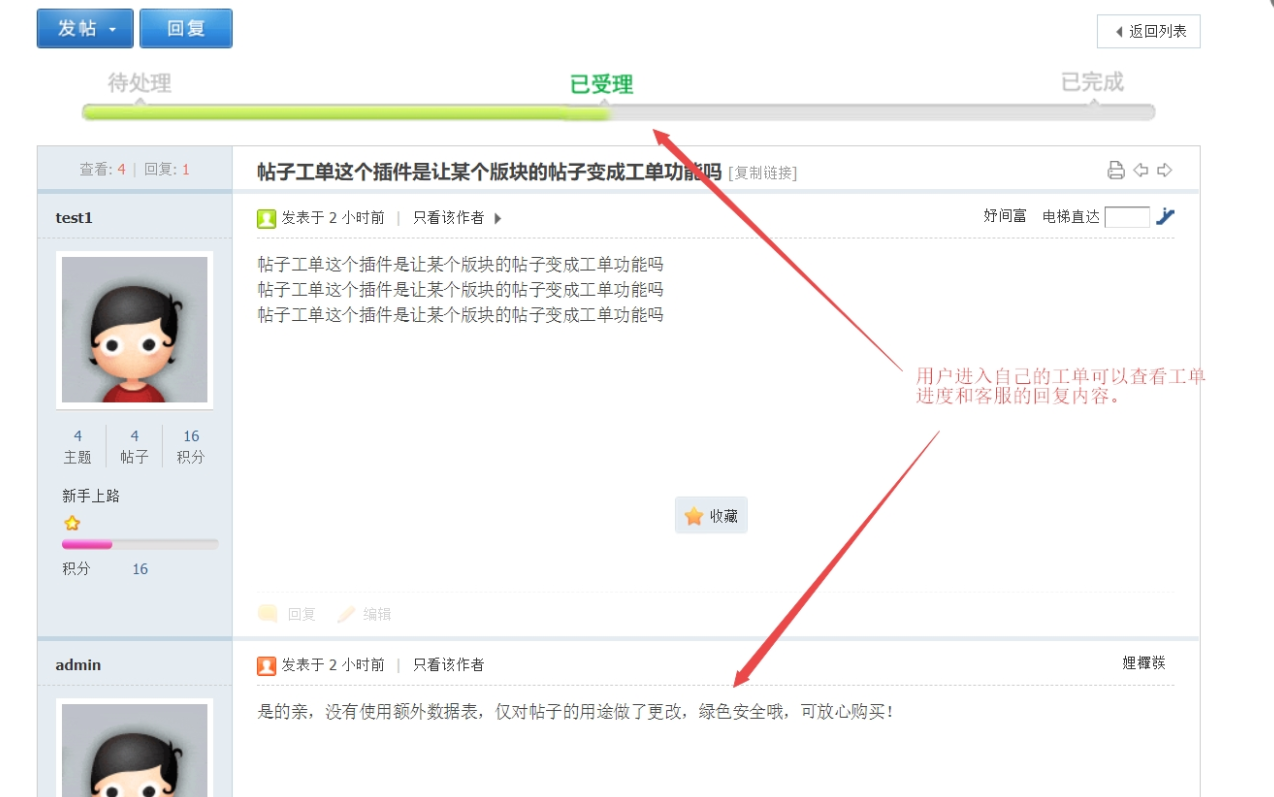Click the 回复 button at top
Image resolution: width=1274 pixels, height=797 pixels.
click(186, 29)
